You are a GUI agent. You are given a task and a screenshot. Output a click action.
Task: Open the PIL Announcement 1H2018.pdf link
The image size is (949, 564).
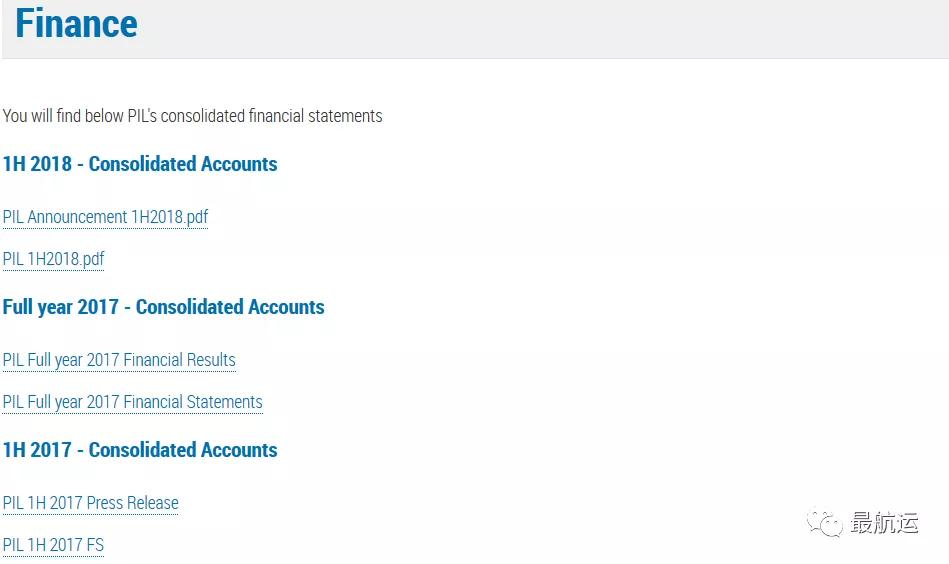click(x=105, y=217)
